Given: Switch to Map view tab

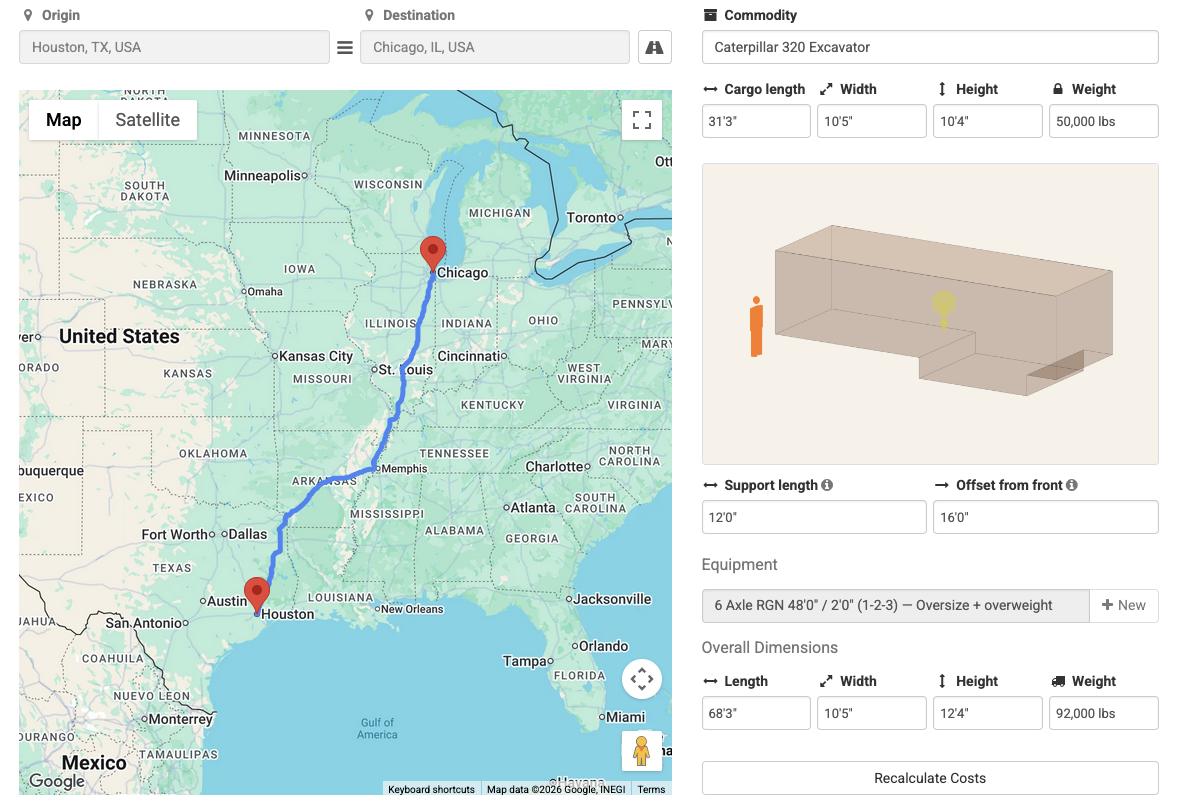Looking at the screenshot, I should tap(63, 120).
